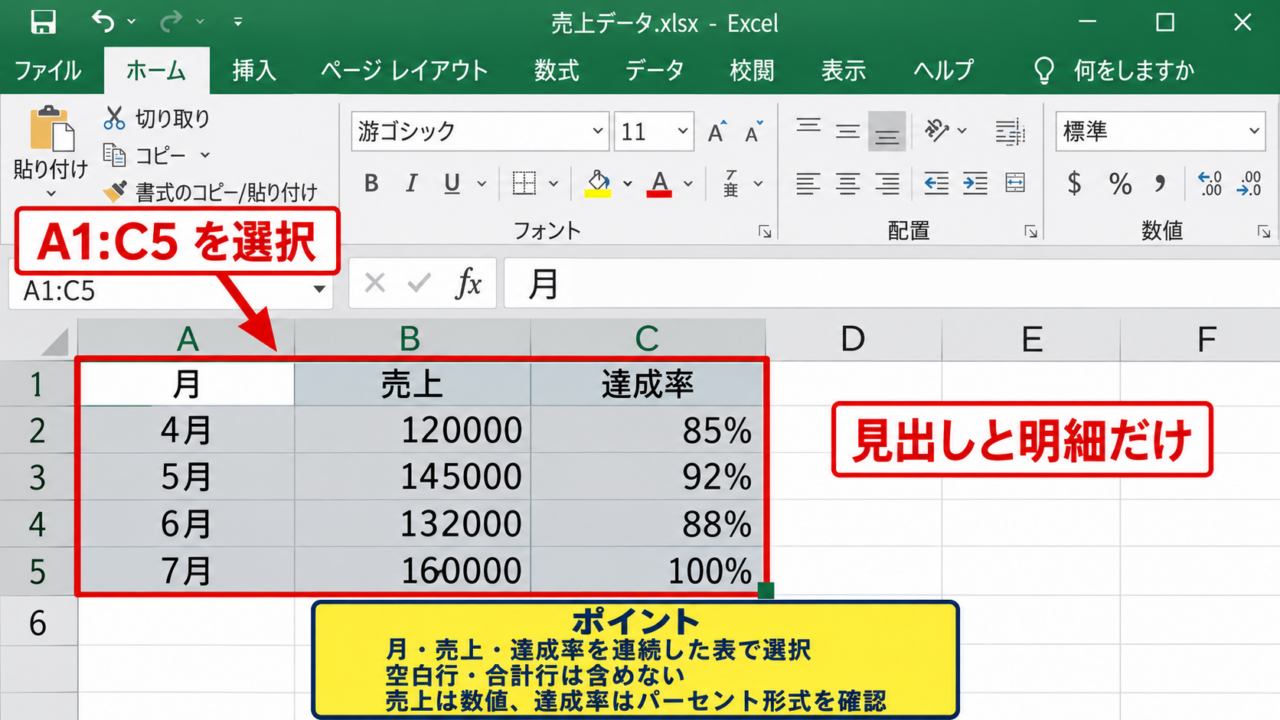Apply cell borders with the border icon
This screenshot has height=720, width=1280.
(524, 183)
